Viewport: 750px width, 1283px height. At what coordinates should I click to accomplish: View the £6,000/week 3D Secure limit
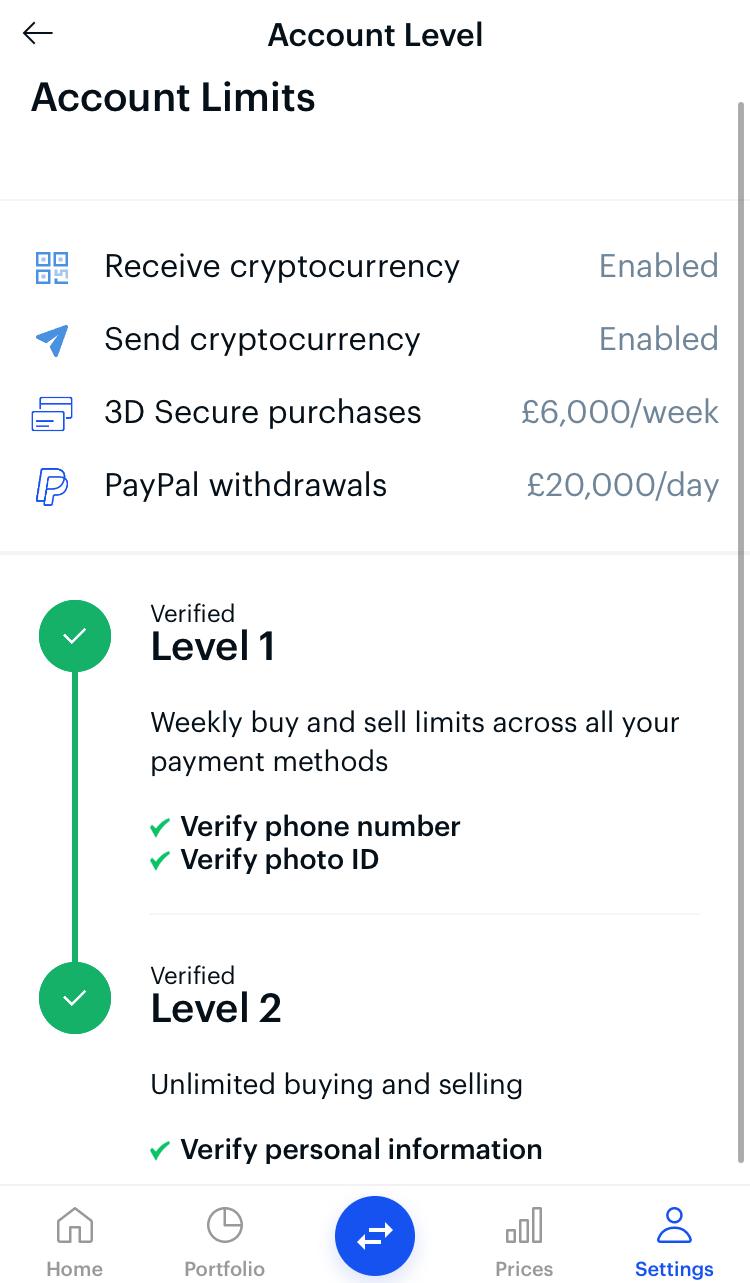click(x=619, y=413)
